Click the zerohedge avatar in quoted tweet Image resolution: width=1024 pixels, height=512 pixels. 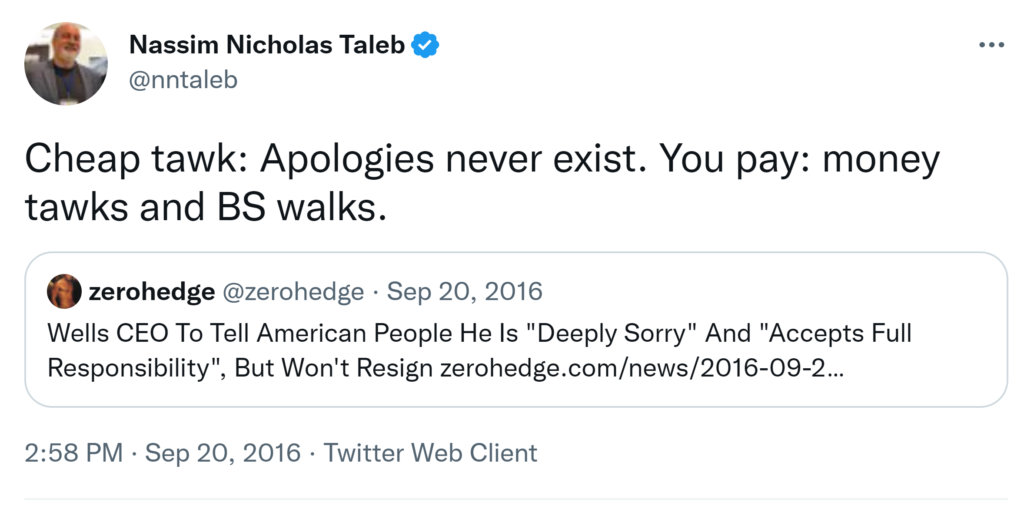pyautogui.click(x=64, y=291)
